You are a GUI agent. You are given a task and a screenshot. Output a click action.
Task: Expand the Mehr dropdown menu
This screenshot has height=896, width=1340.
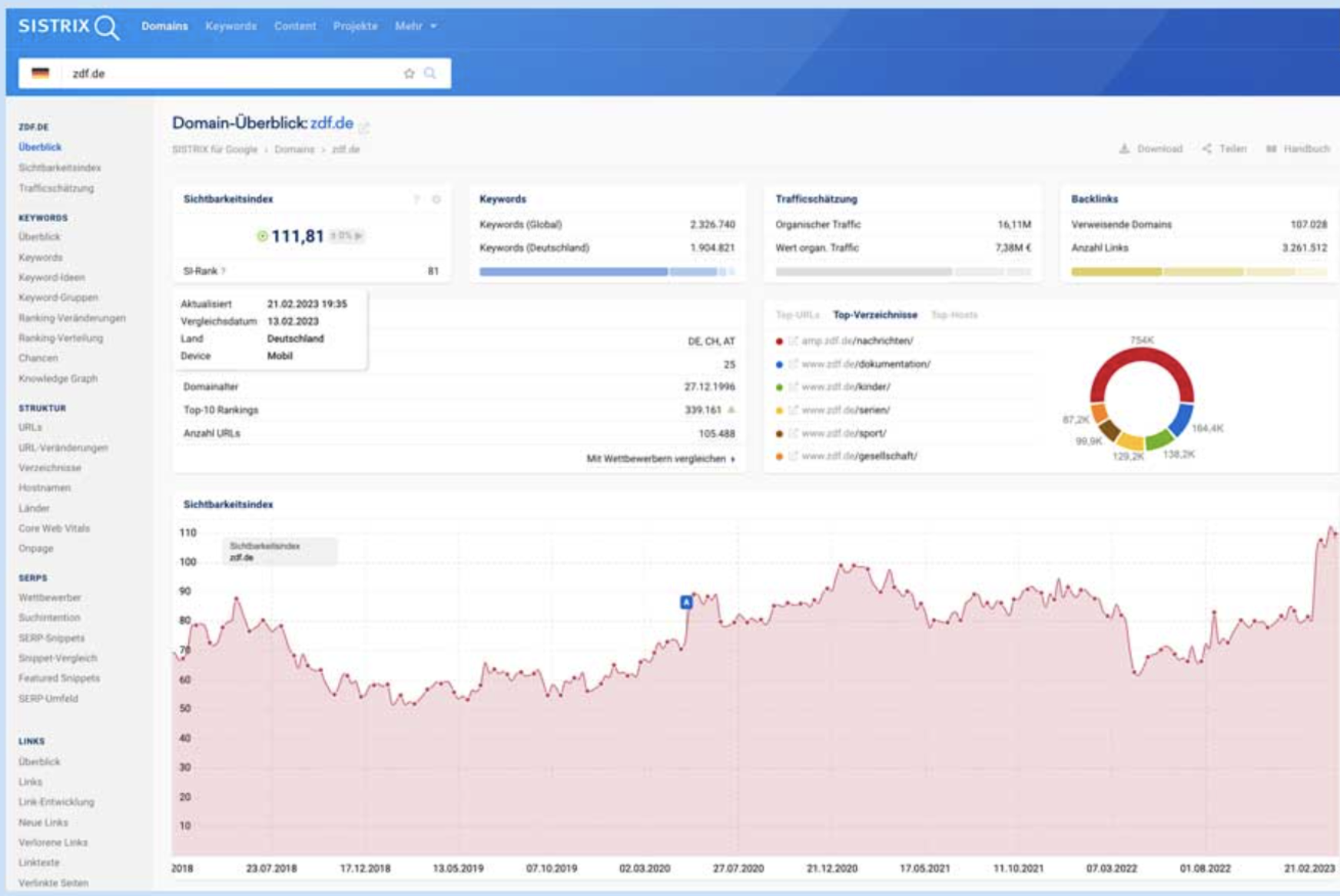click(416, 26)
